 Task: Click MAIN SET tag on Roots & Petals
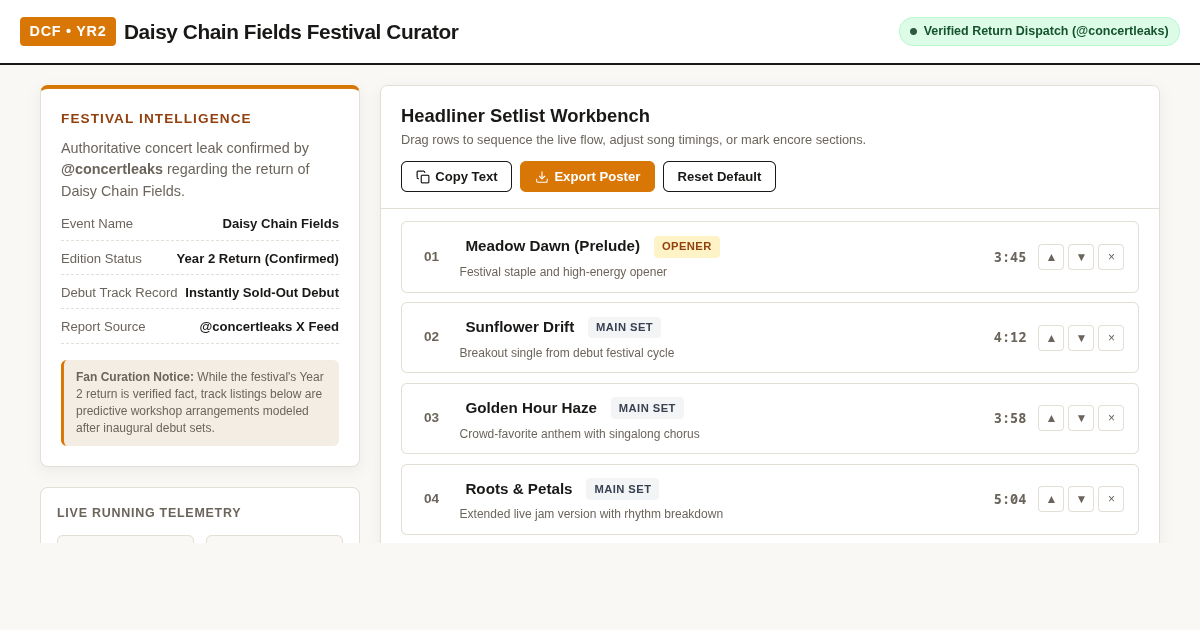click(623, 489)
